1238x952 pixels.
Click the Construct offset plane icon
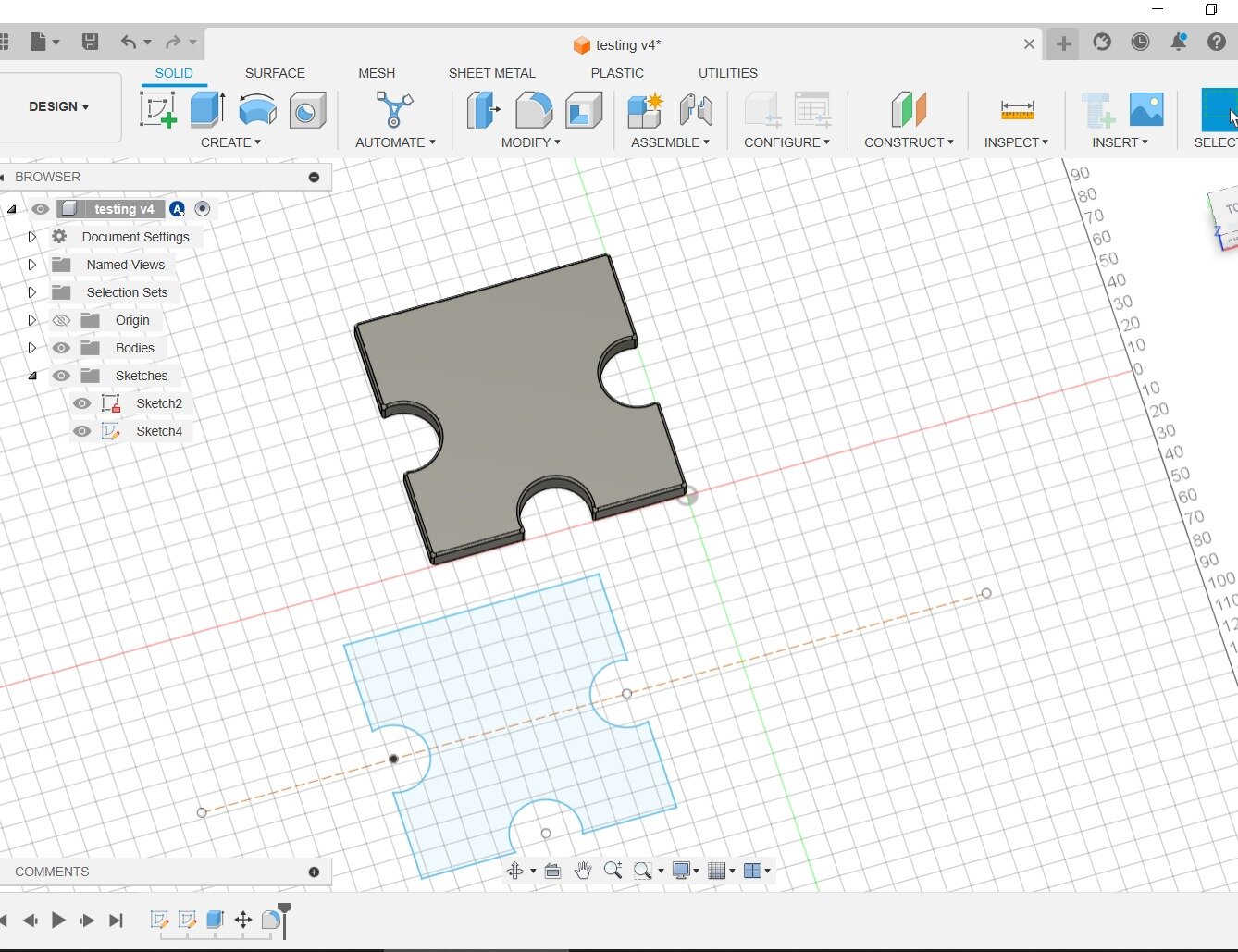pyautogui.click(x=909, y=110)
